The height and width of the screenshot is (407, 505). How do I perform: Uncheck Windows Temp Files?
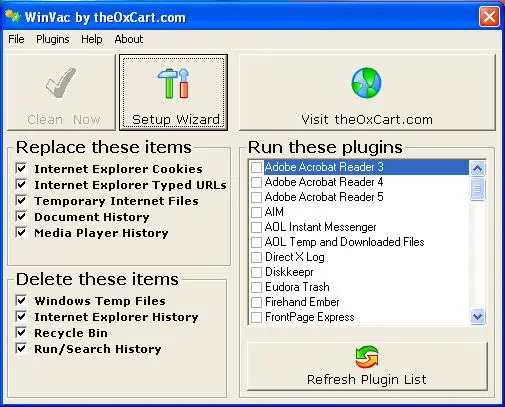tap(21, 300)
